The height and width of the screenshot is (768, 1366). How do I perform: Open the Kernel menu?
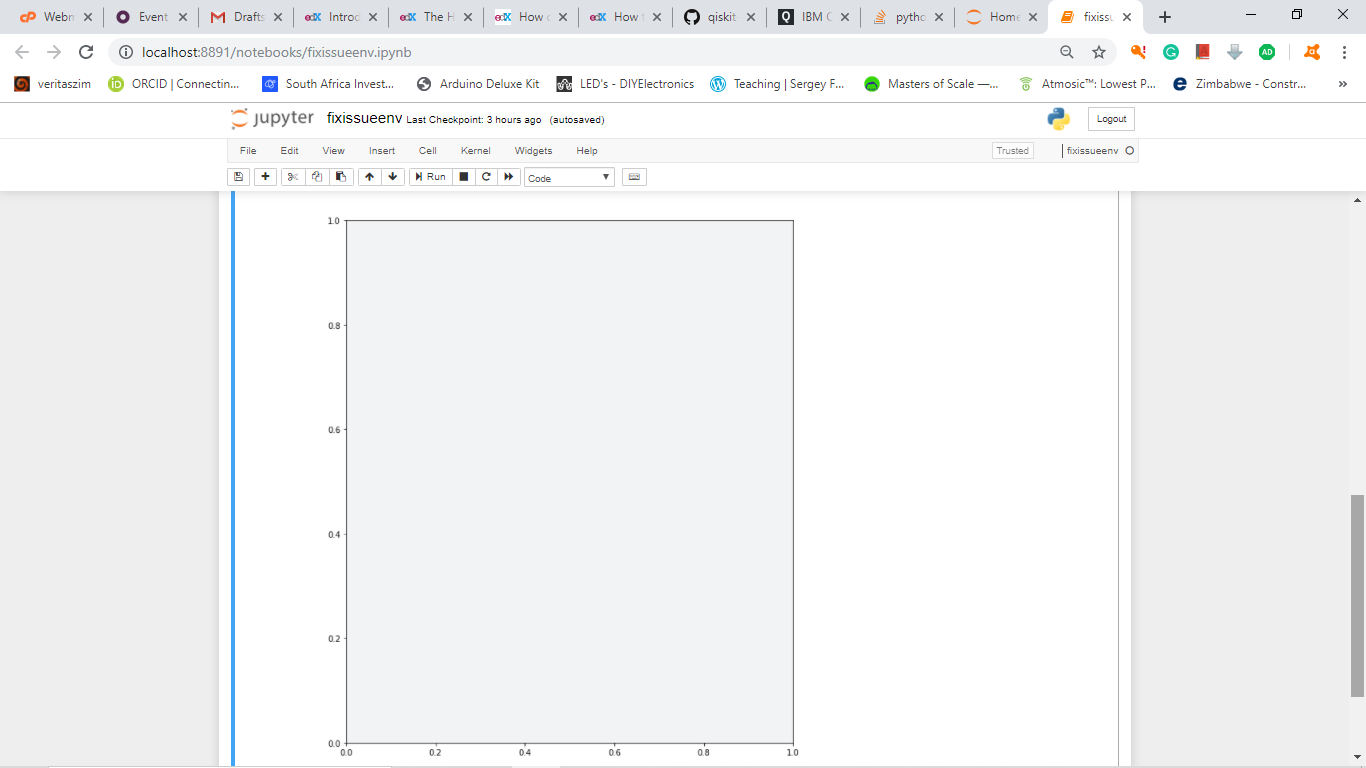pos(476,150)
